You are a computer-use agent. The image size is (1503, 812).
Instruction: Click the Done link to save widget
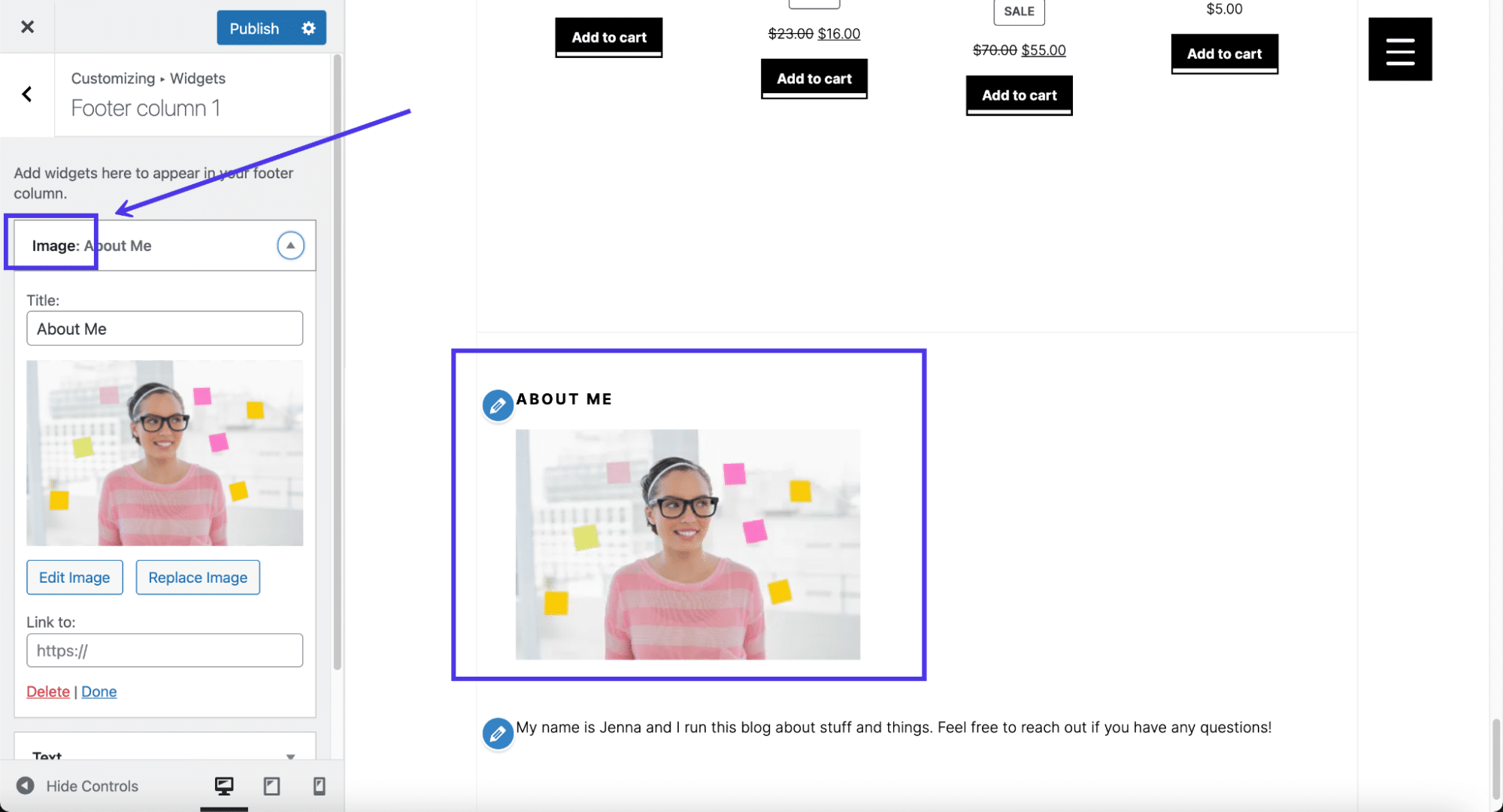click(x=98, y=691)
